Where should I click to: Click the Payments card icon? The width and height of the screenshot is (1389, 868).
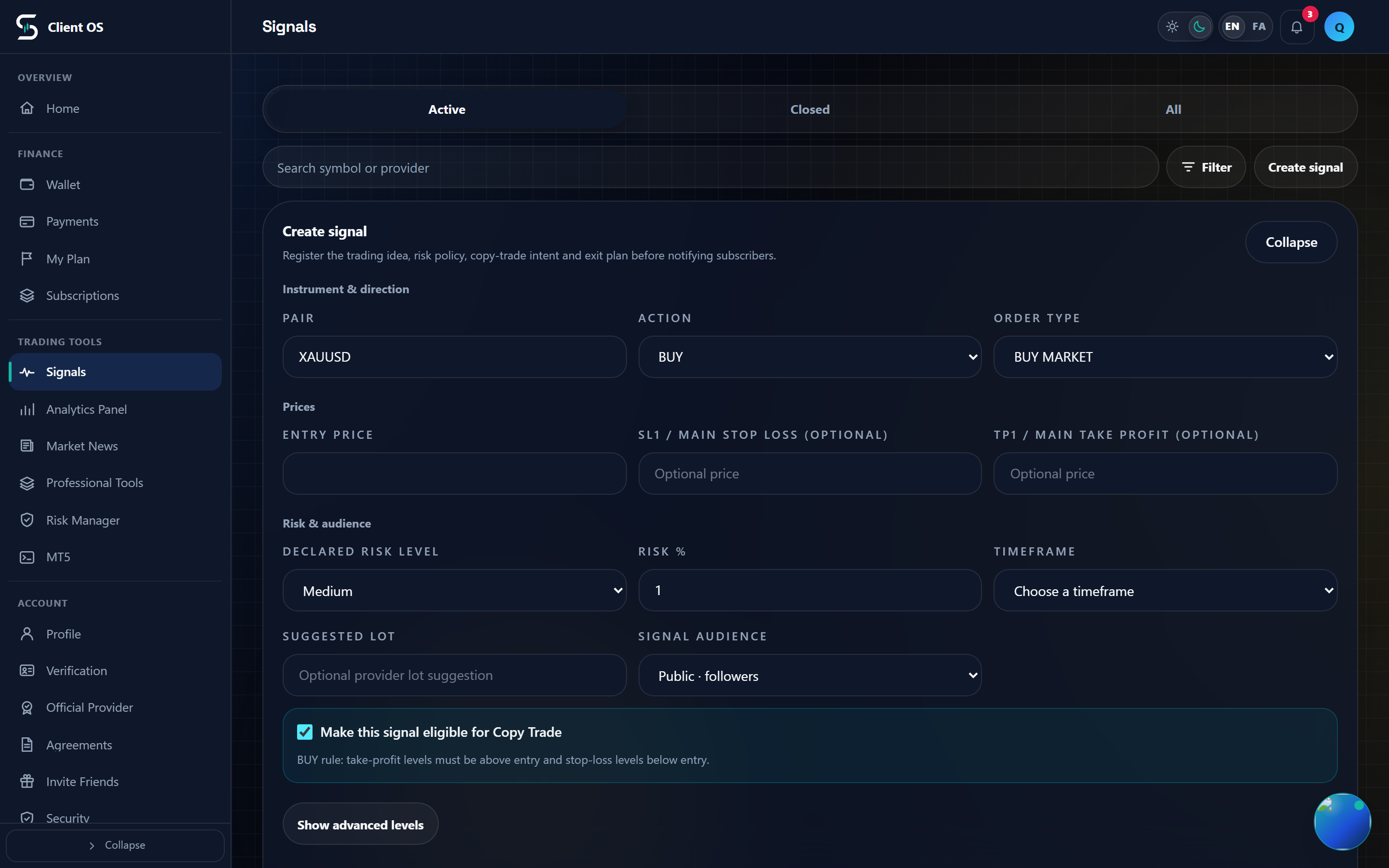point(27,222)
